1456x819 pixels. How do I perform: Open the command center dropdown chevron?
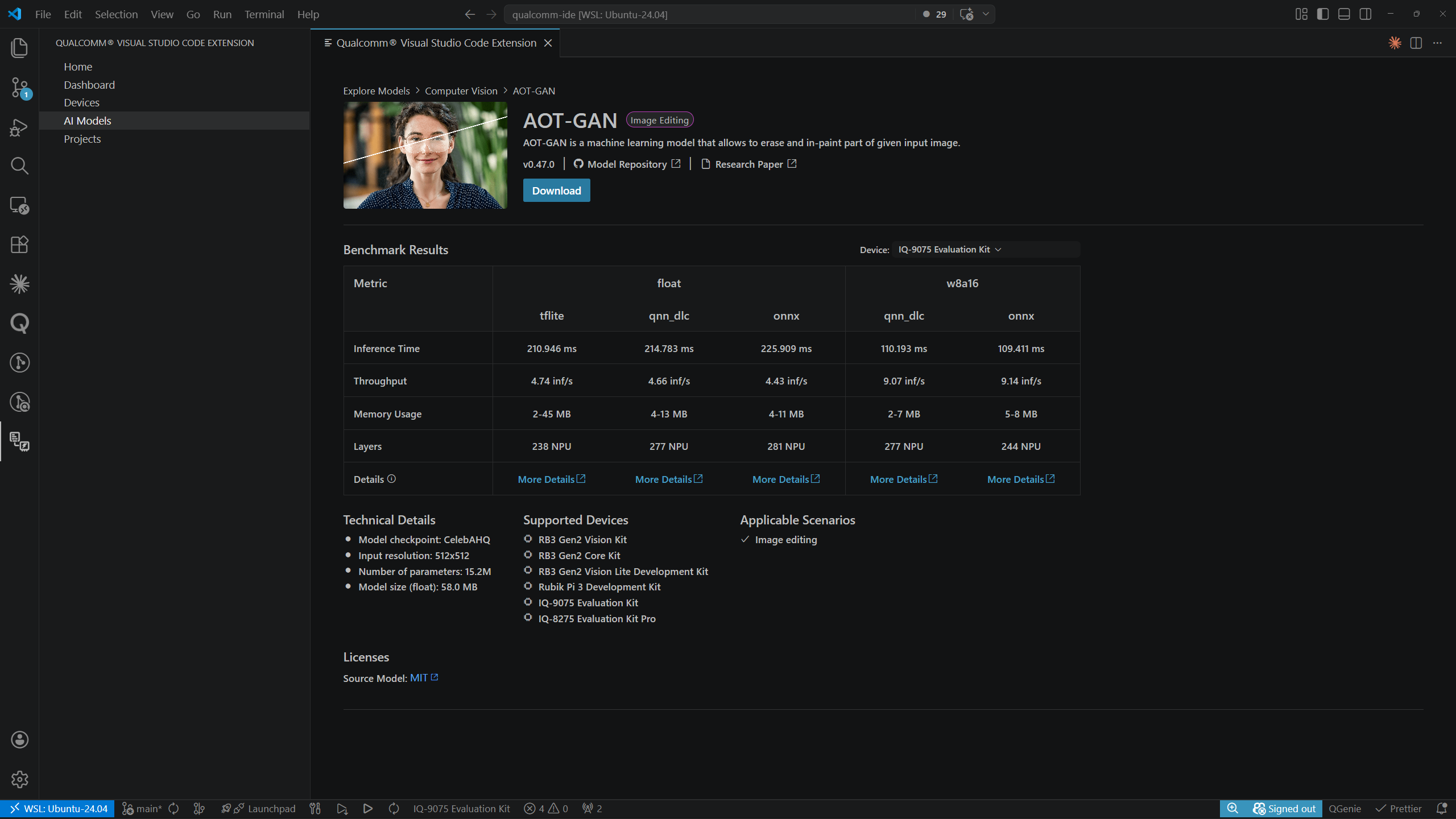pyautogui.click(x=986, y=14)
